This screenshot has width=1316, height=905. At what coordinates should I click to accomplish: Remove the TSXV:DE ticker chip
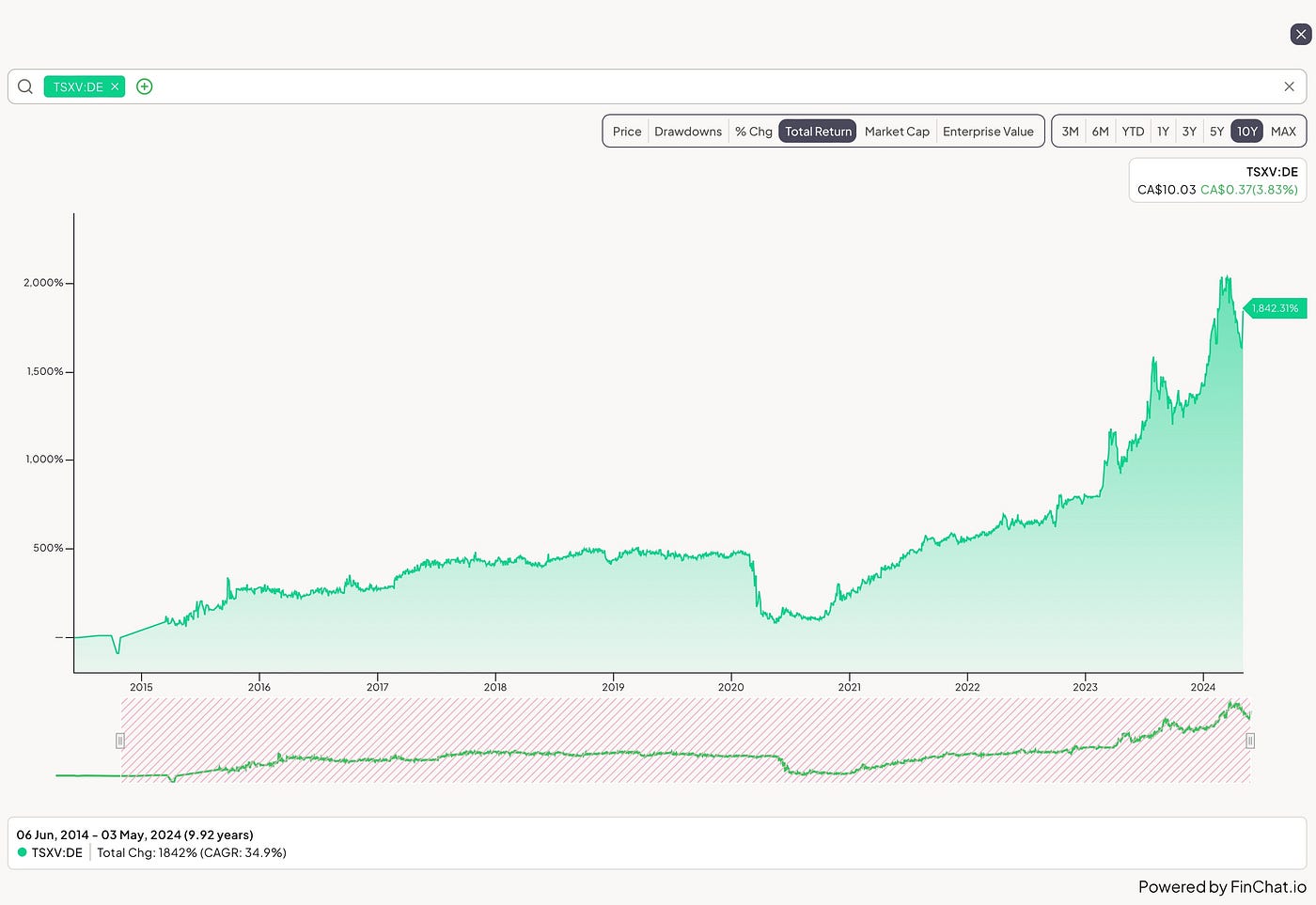pos(115,86)
